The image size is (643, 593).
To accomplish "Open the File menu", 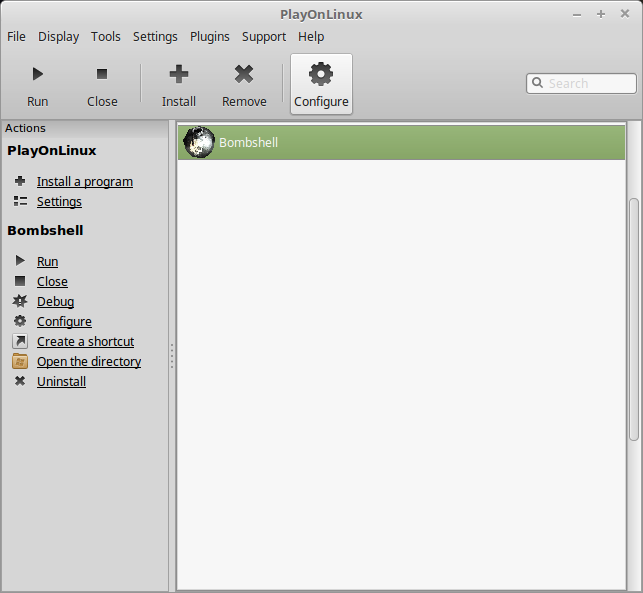I will [x=16, y=36].
